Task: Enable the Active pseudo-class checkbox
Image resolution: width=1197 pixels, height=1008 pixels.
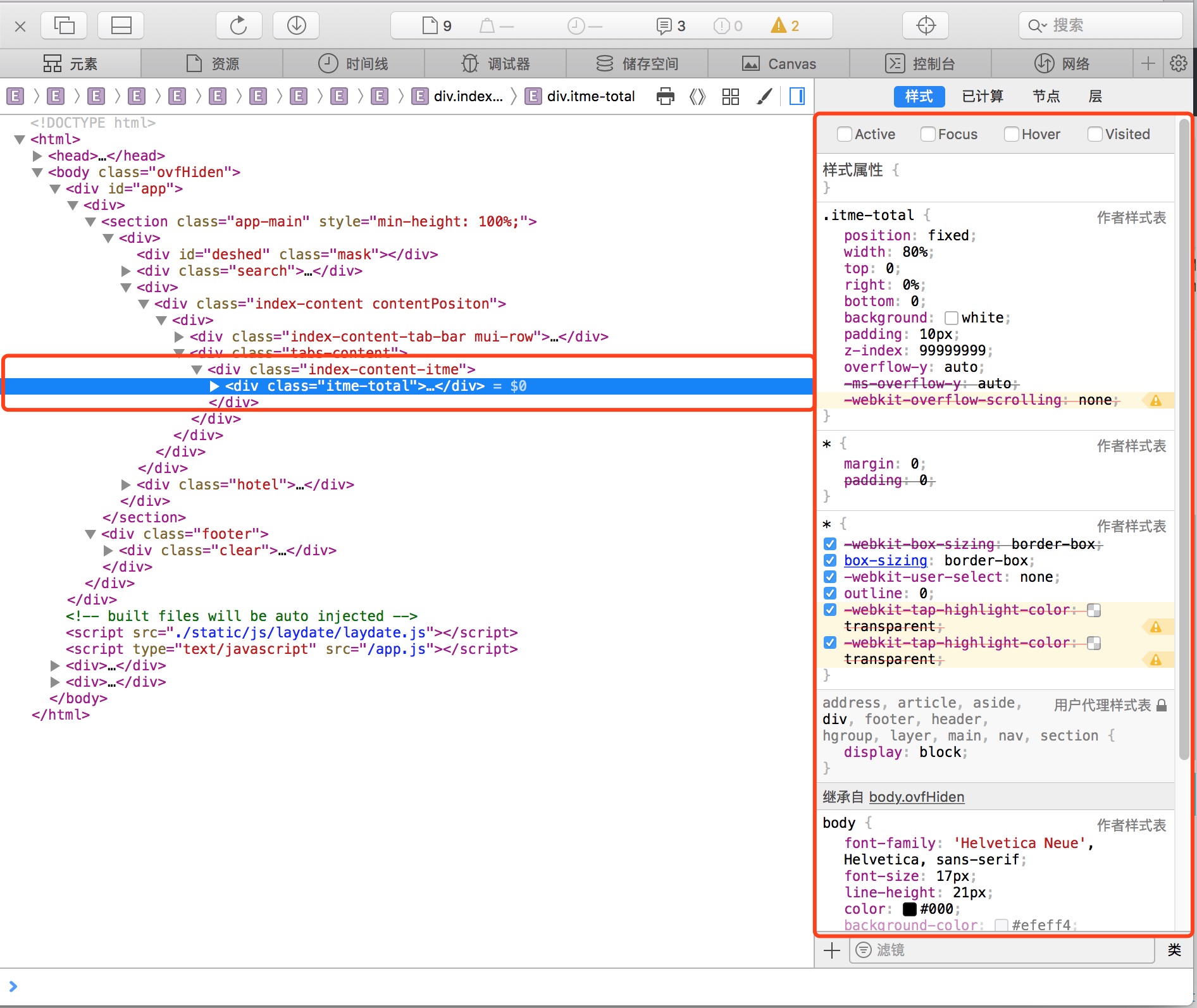Action: tap(844, 134)
